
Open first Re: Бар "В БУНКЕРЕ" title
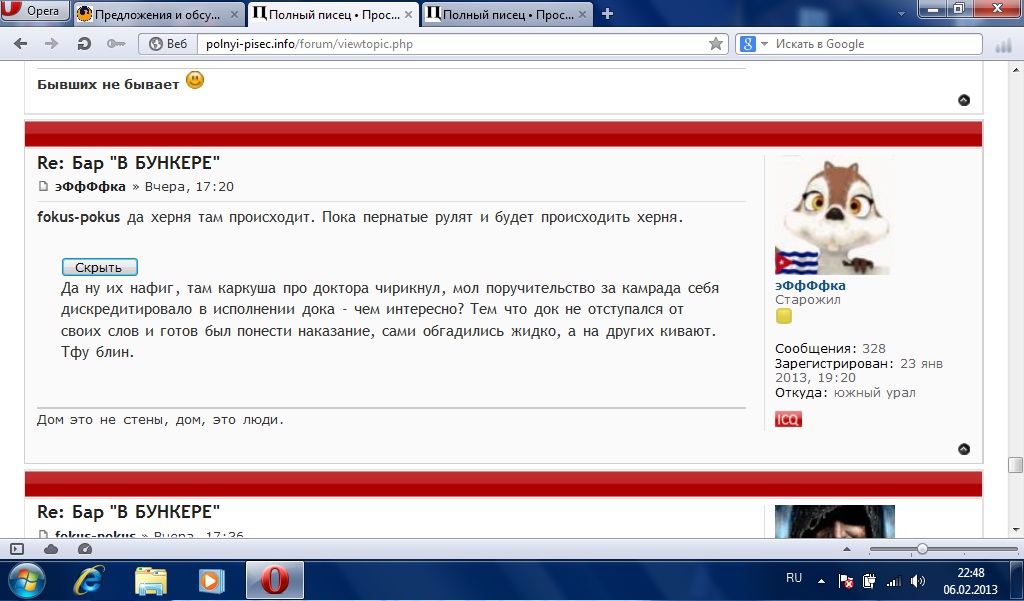129,163
